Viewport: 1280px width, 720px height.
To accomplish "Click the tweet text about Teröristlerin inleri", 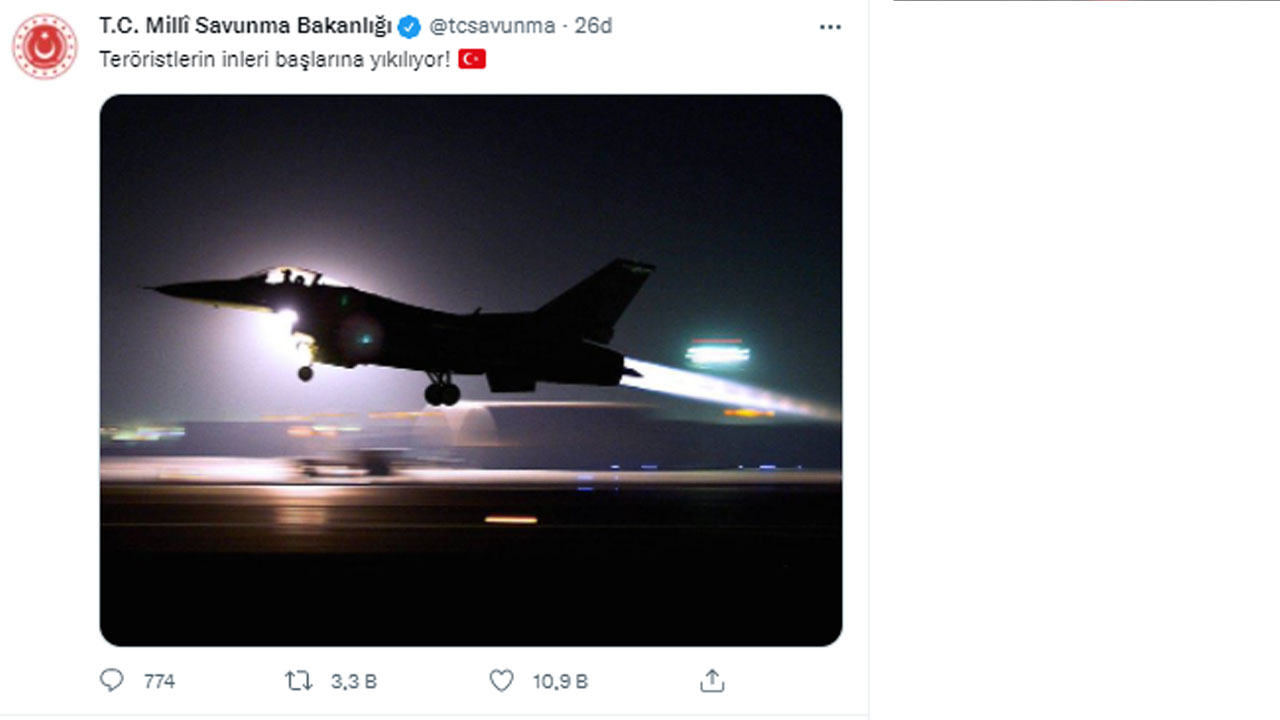I will pyautogui.click(x=275, y=60).
